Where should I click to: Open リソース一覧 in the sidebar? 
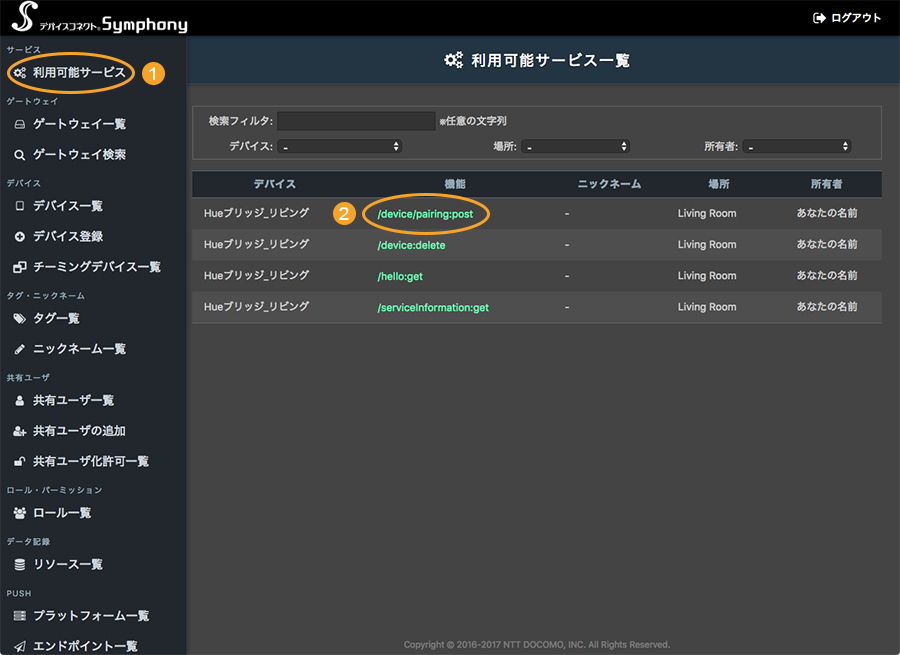coord(68,565)
